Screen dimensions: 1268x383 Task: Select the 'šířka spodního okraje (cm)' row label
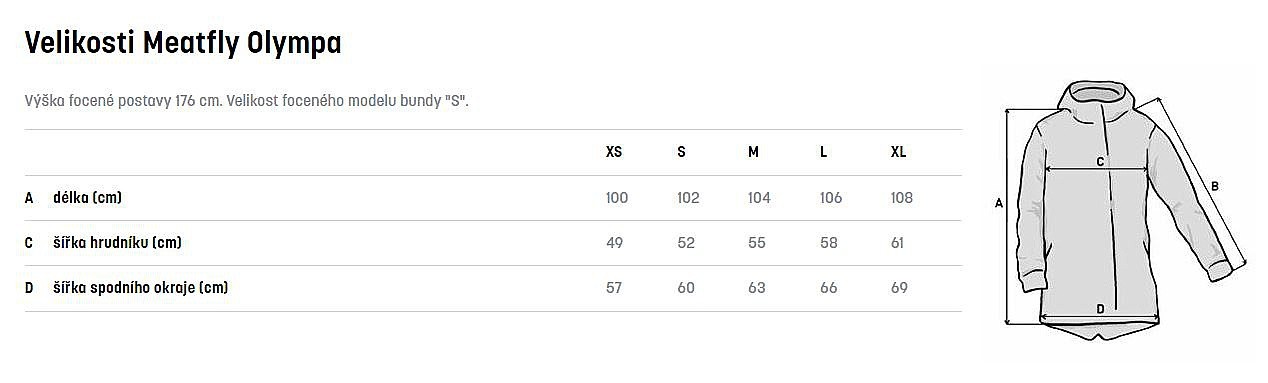coord(141,288)
